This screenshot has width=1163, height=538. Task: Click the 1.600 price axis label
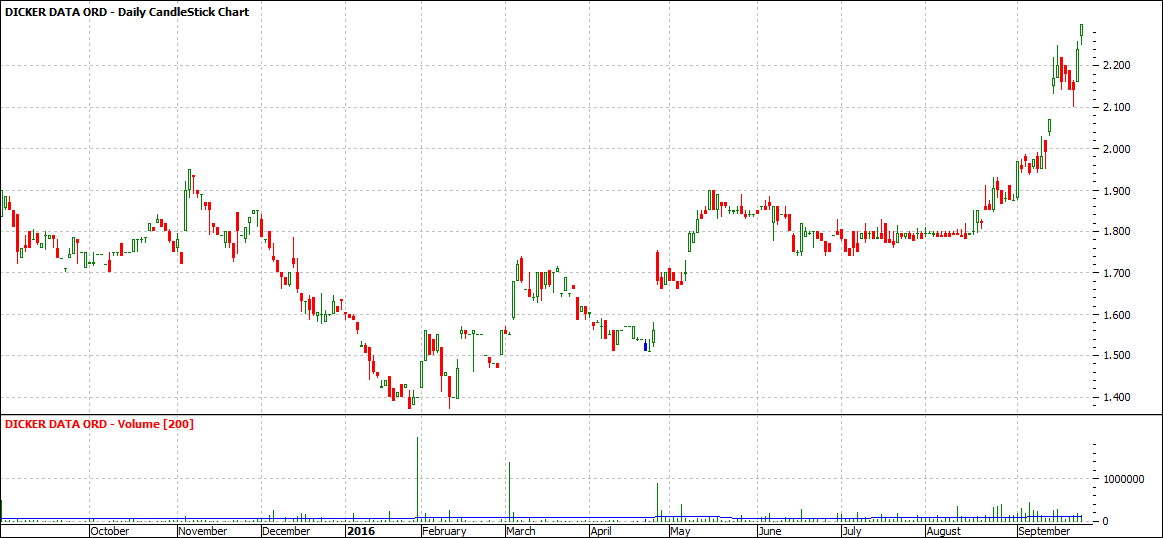pyautogui.click(x=1115, y=315)
